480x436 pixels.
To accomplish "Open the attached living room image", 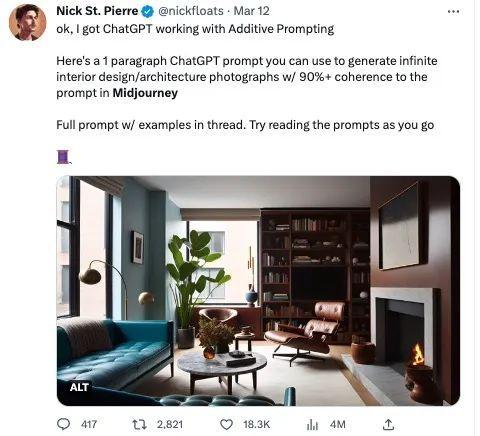I will tap(258, 291).
